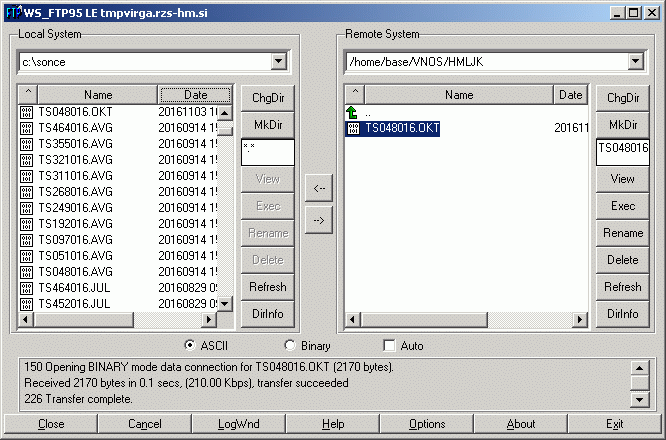Click the local TS464016.AVG file icon
Viewport: 666px width, 440px height.
(x=26, y=128)
